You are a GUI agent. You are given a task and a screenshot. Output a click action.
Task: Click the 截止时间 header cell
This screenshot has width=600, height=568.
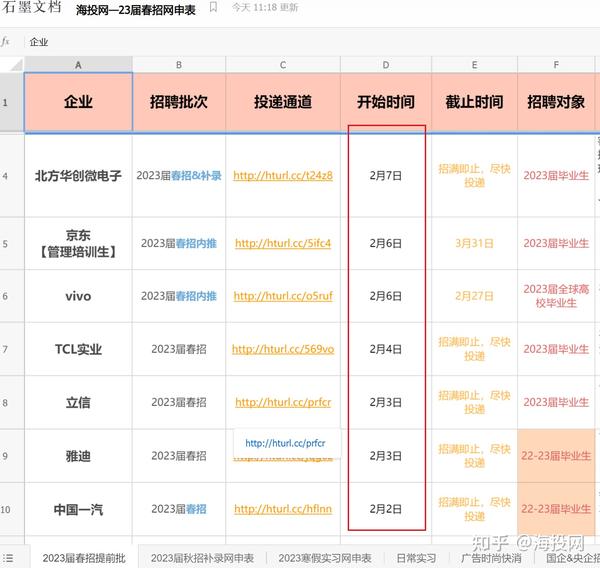click(x=474, y=102)
